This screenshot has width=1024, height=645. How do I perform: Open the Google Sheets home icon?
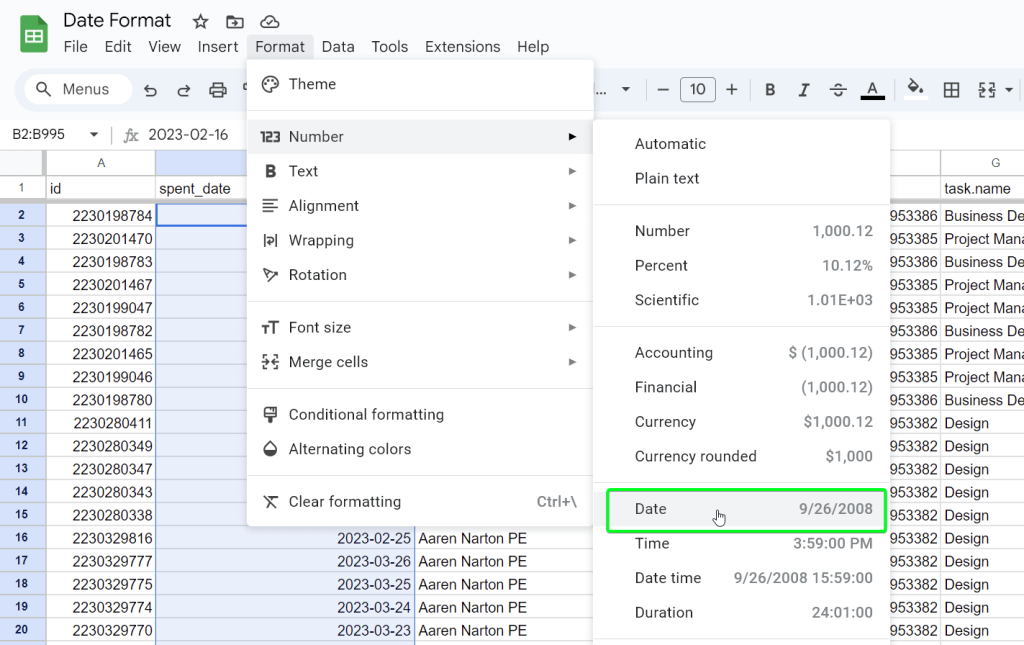(x=33, y=35)
